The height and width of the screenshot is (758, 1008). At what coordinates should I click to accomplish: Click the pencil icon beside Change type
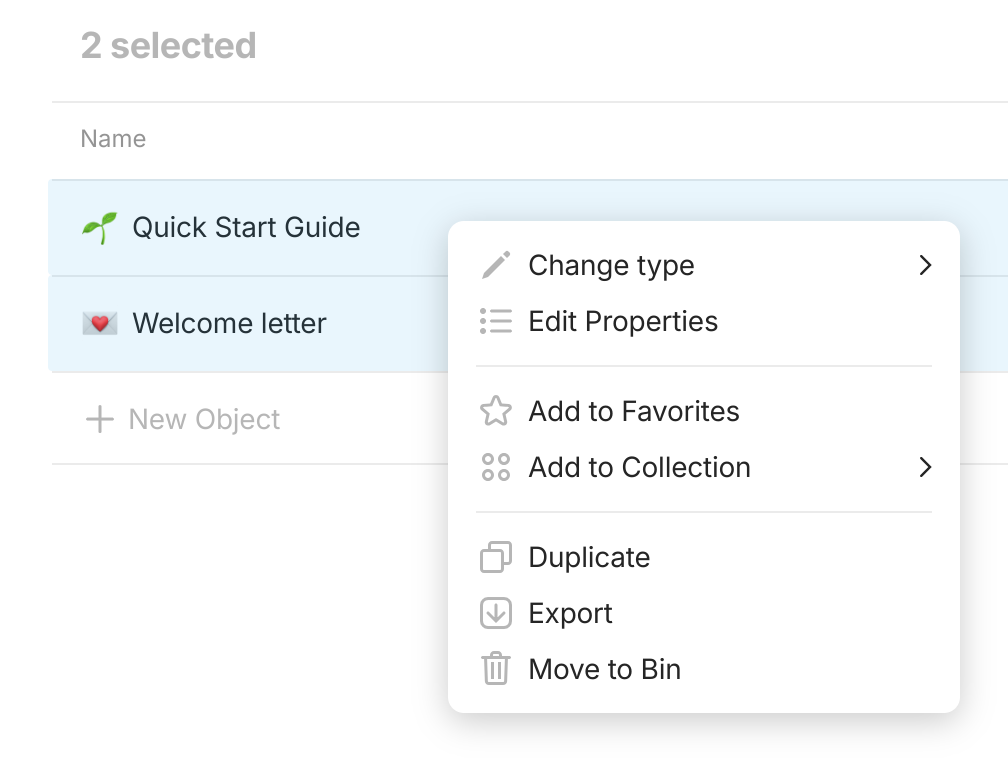point(496,265)
